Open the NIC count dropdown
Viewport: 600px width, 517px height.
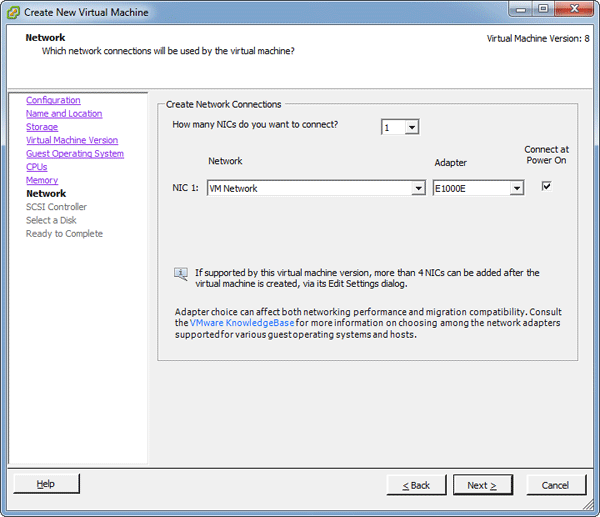pos(400,127)
